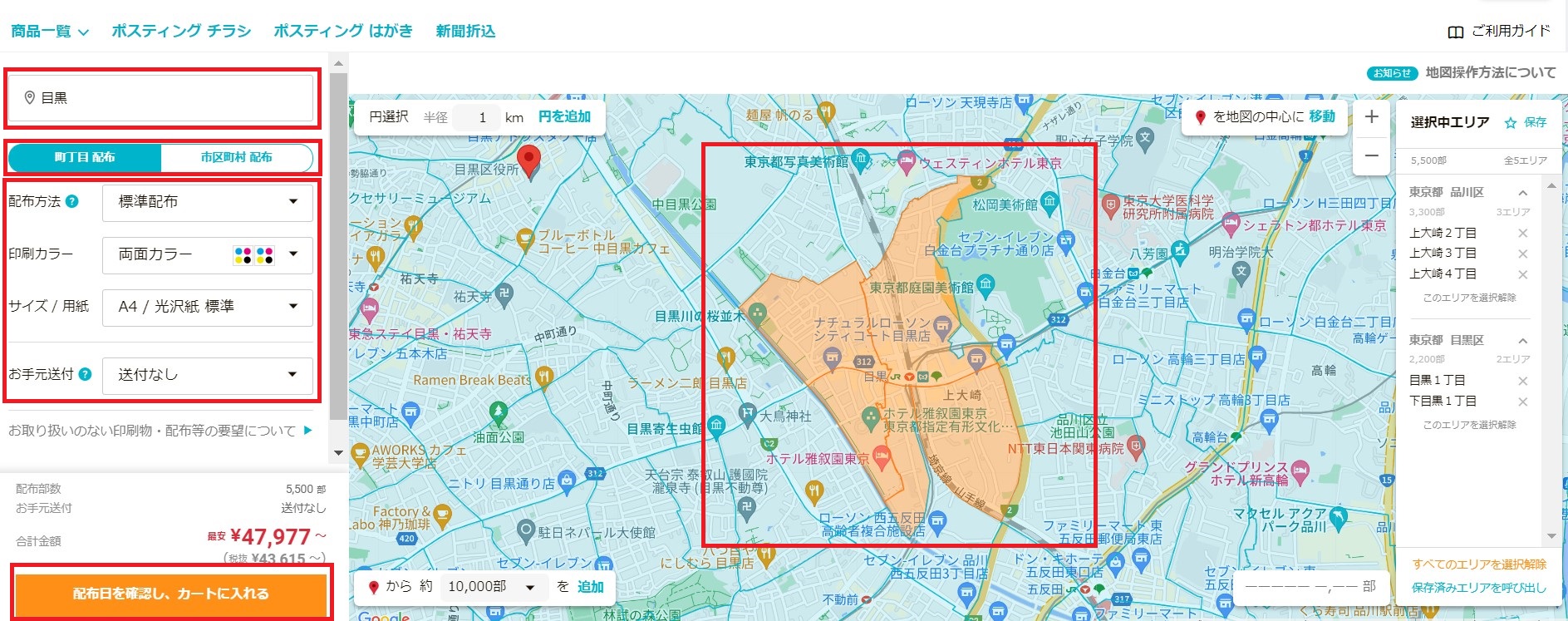Click the 選択中エリア list scroll-down arrow
The width and height of the screenshot is (1568, 621).
coord(1551,536)
